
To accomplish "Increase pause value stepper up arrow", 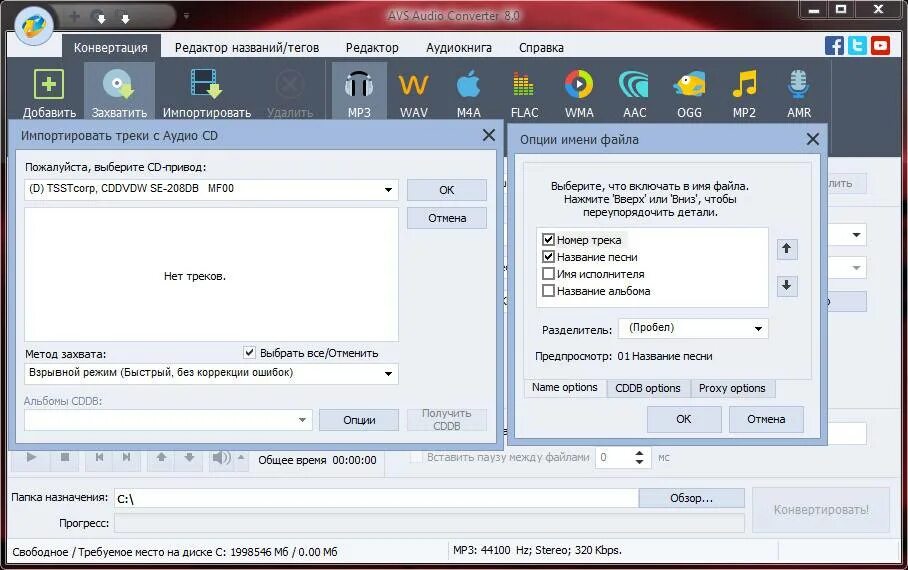I will tap(639, 453).
